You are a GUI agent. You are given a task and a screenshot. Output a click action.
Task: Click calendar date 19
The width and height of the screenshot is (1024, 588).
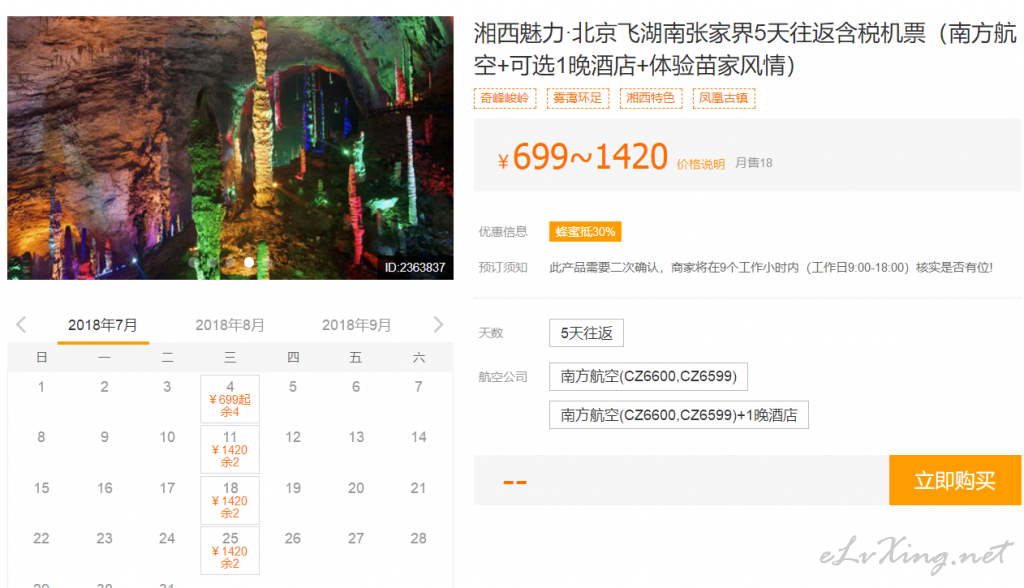coord(293,488)
